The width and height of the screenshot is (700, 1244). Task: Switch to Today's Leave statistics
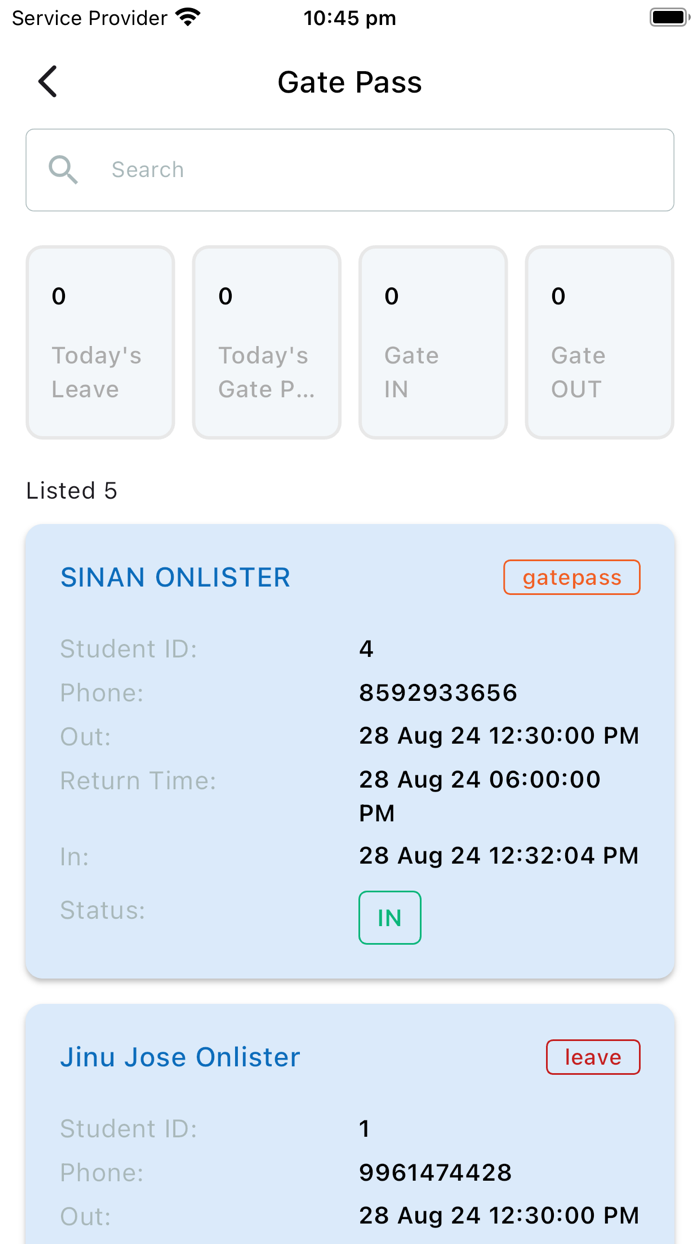click(x=100, y=342)
